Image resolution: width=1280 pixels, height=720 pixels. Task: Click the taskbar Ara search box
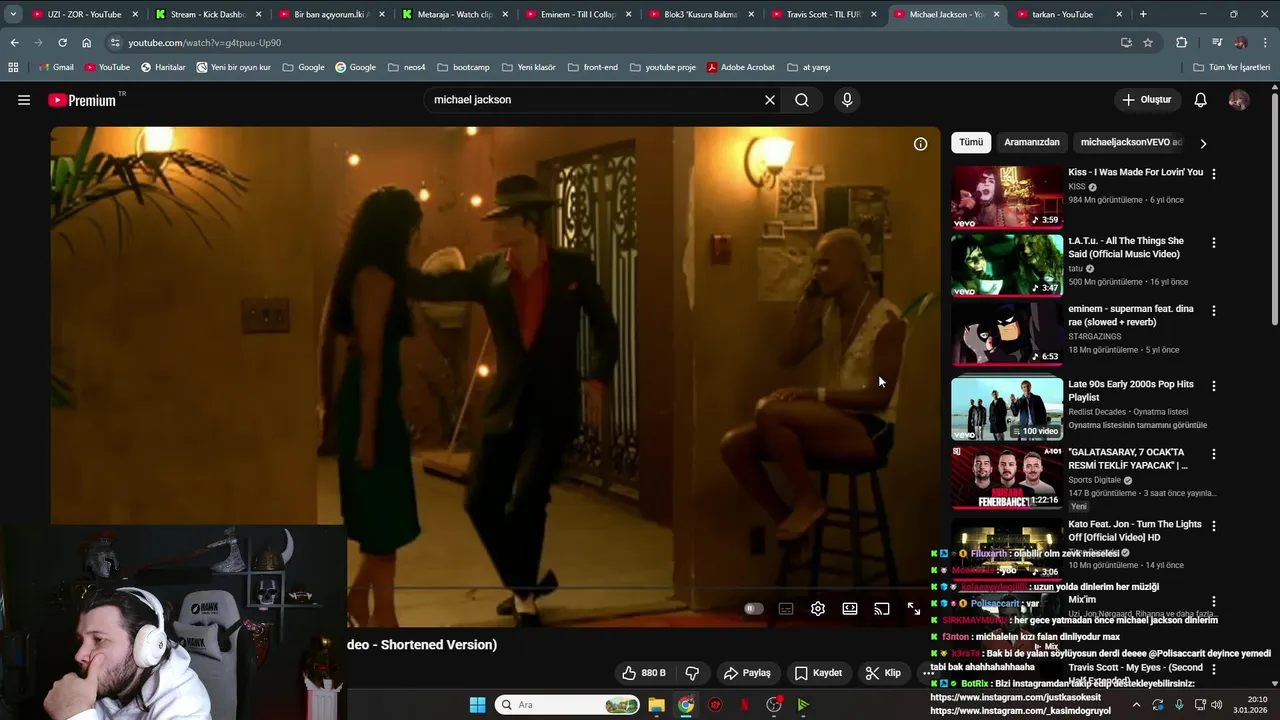[x=567, y=705]
